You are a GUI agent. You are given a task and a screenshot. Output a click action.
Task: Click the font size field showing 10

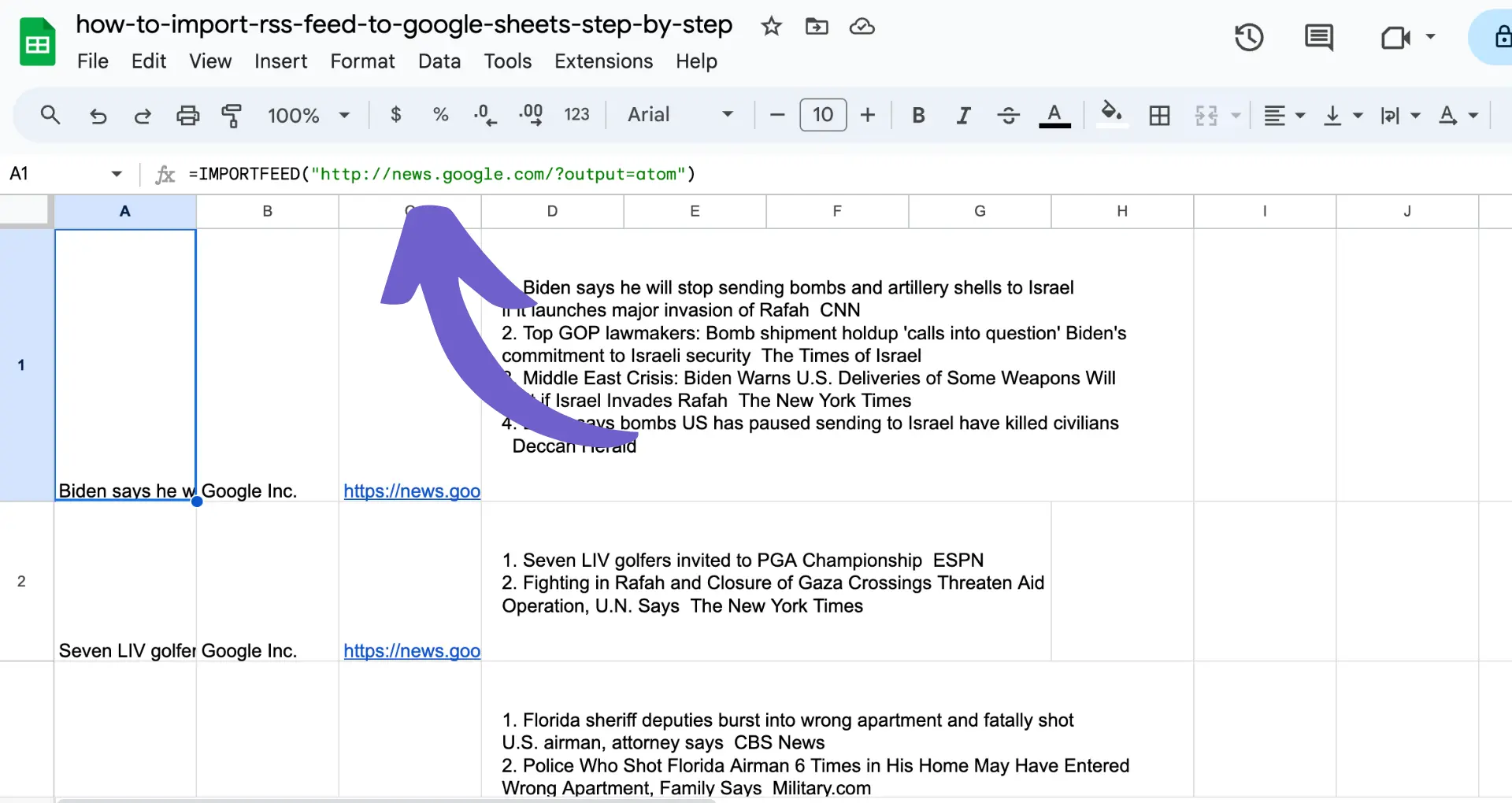tap(823, 115)
